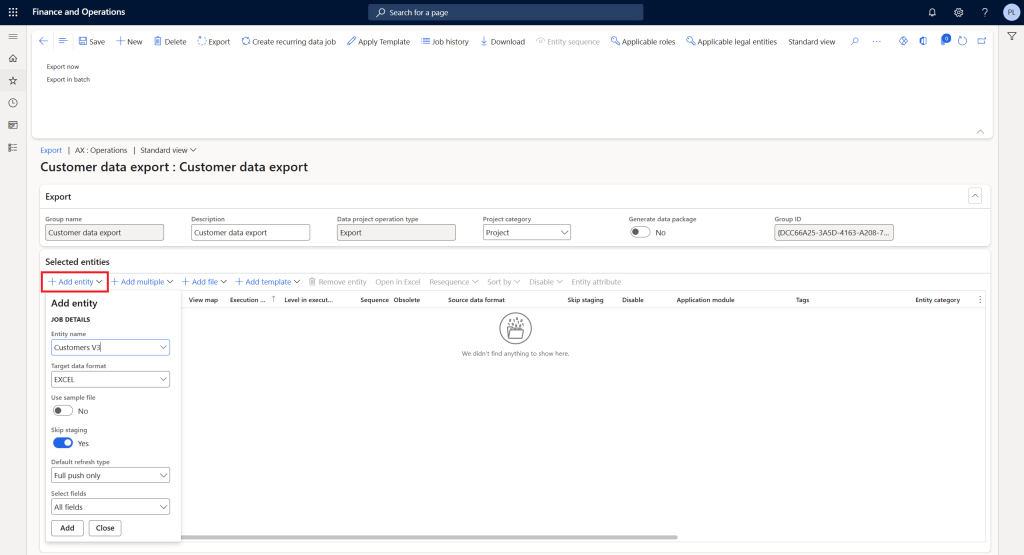This screenshot has height=555, width=1024.
Task: Choose Export in batch menu option
Action: click(68, 80)
